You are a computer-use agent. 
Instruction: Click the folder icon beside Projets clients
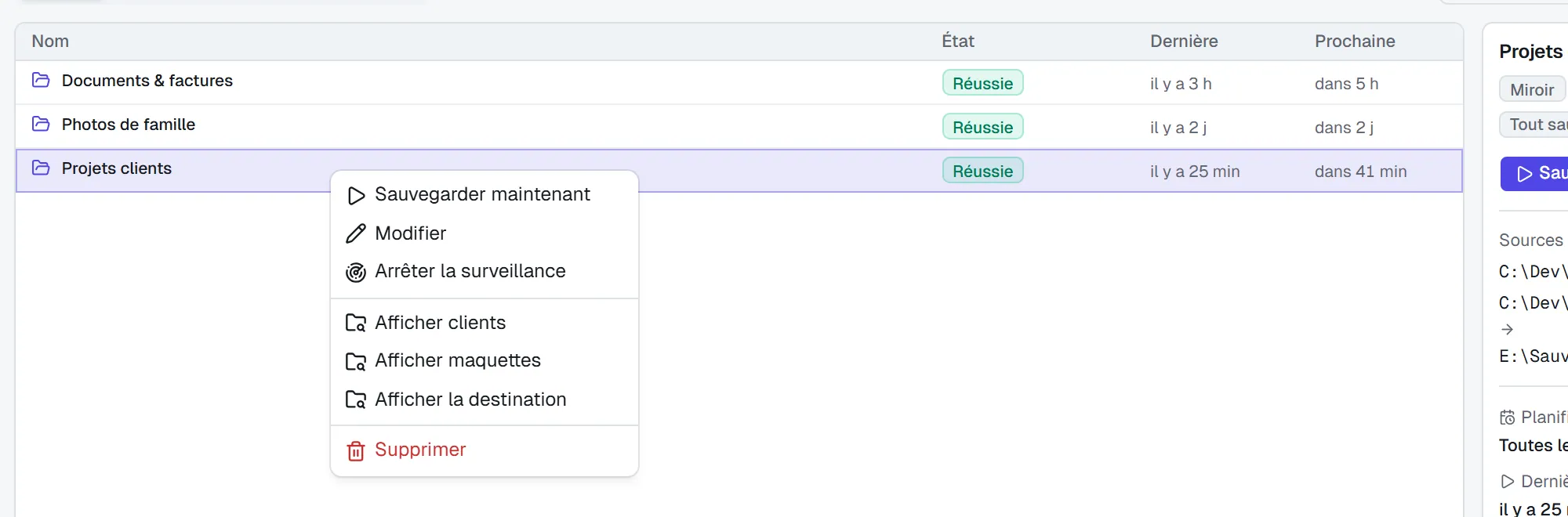[41, 168]
